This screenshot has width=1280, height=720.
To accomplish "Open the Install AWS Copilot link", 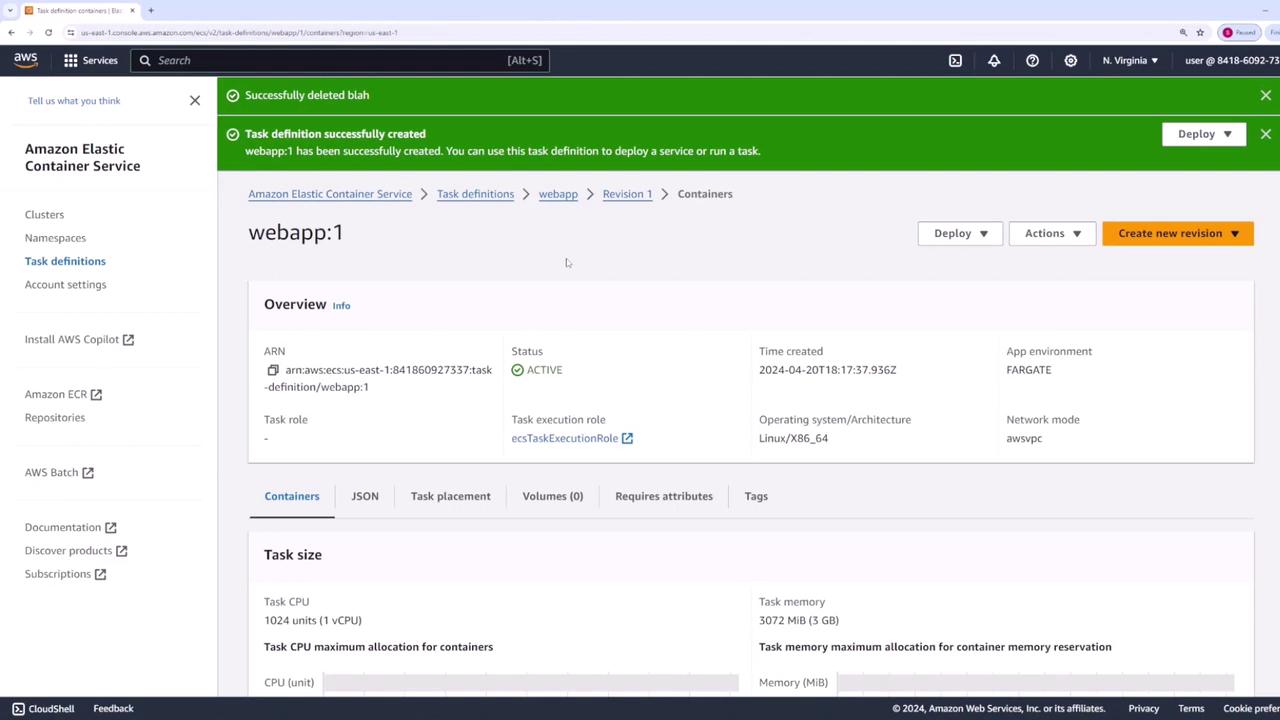I will (x=79, y=340).
